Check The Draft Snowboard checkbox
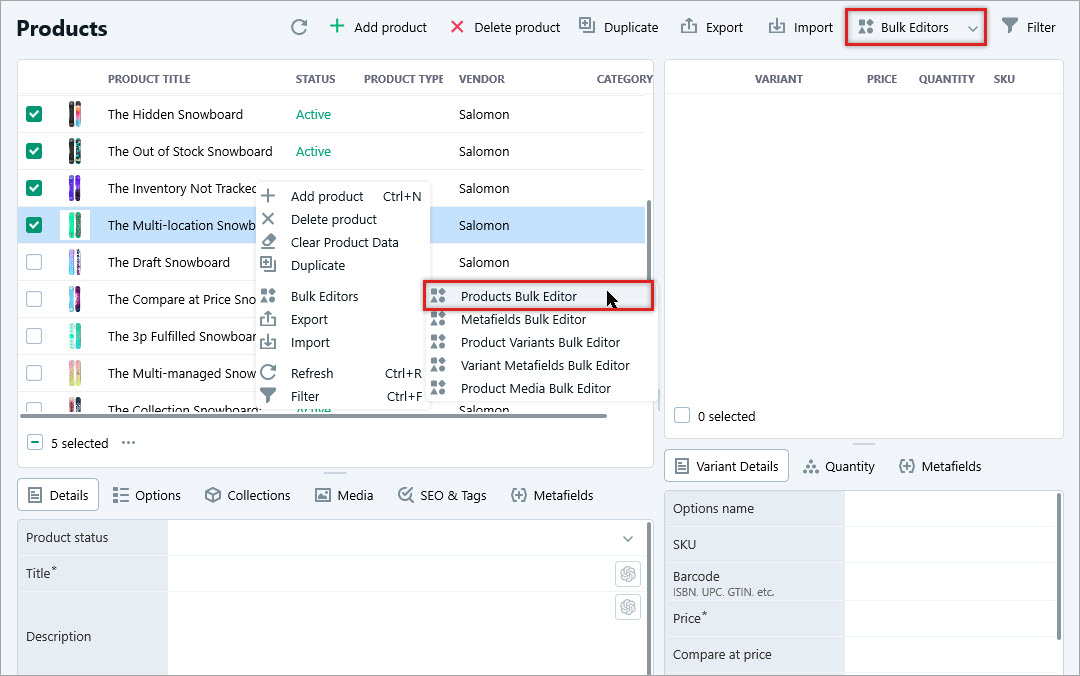1080x676 pixels. point(34,263)
